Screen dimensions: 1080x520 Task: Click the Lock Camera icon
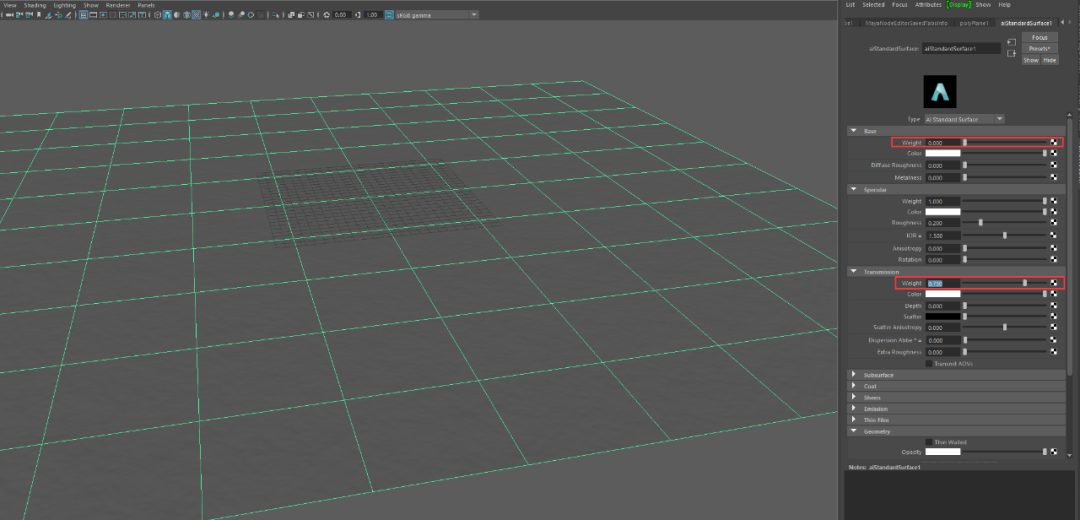click(x=19, y=14)
